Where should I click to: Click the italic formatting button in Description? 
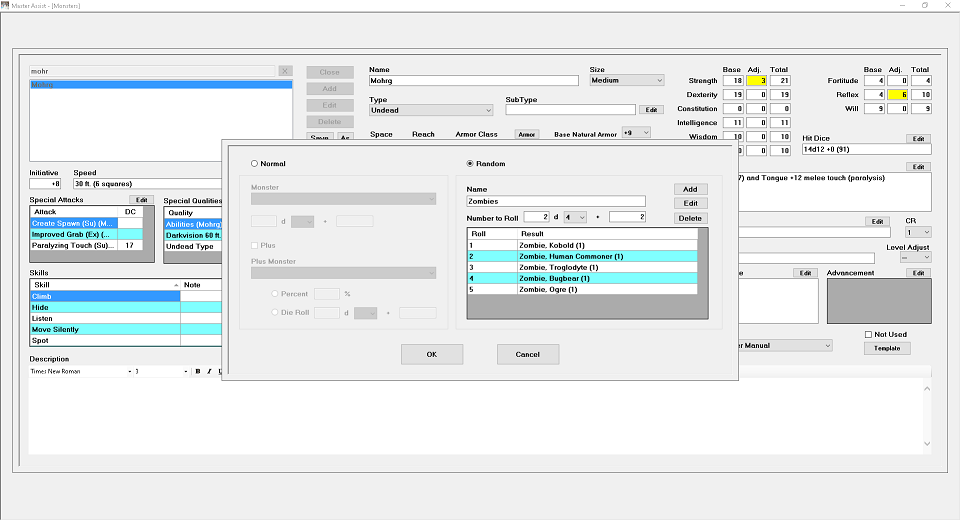pyautogui.click(x=209, y=371)
